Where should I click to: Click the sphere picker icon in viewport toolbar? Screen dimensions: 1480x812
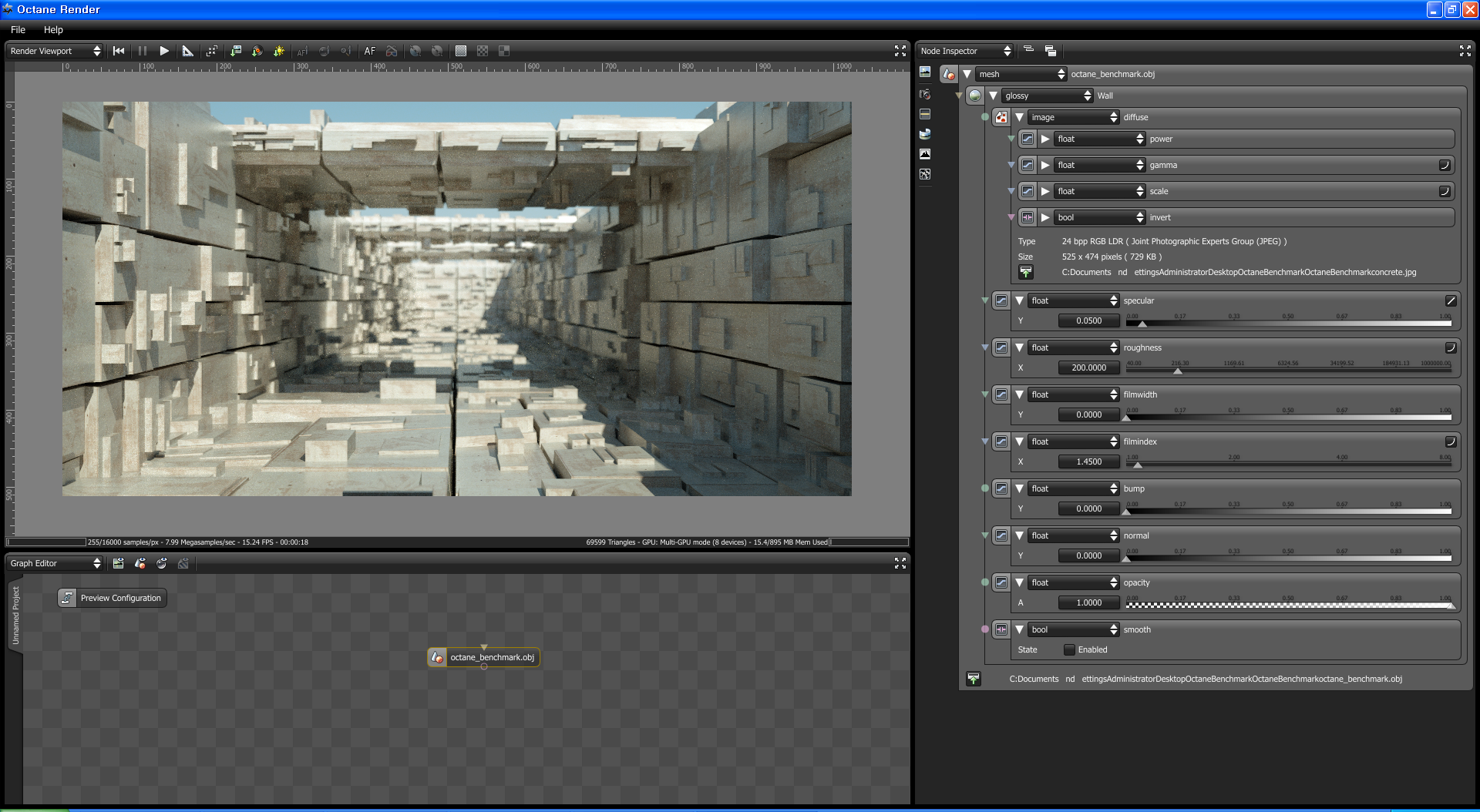325,51
